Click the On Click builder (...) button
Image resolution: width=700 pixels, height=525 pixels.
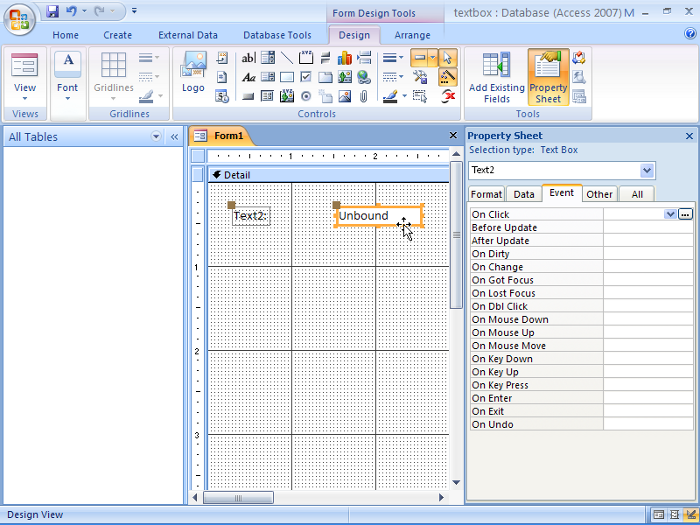tap(685, 214)
